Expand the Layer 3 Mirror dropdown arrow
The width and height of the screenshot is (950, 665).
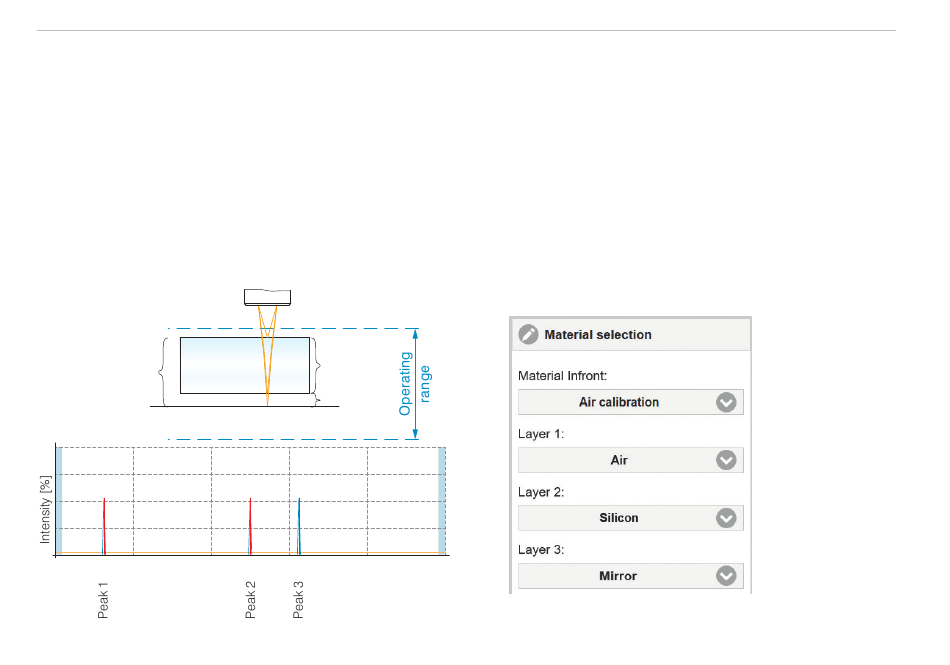tap(726, 575)
